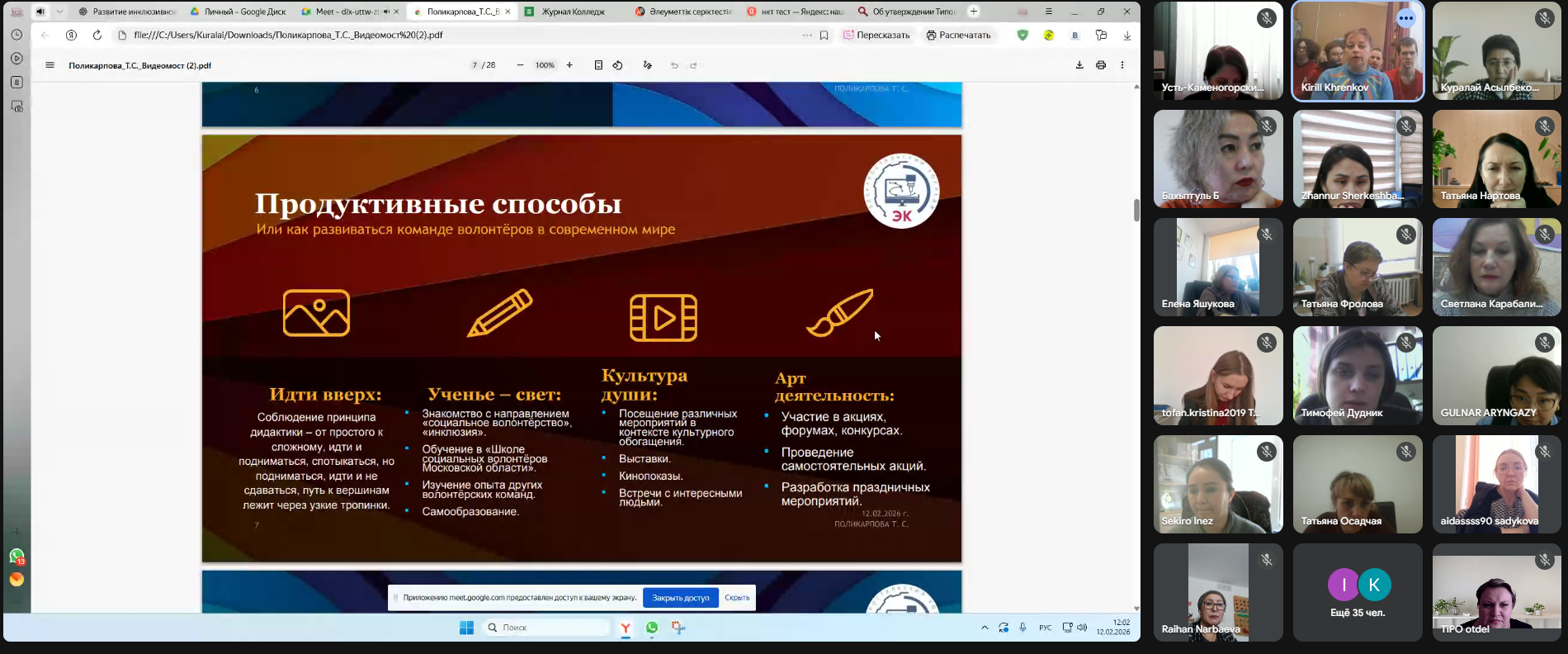Viewport: 1568px width, 654px height.
Task: Mute the Meet tab audio icon
Action: pos(386,12)
